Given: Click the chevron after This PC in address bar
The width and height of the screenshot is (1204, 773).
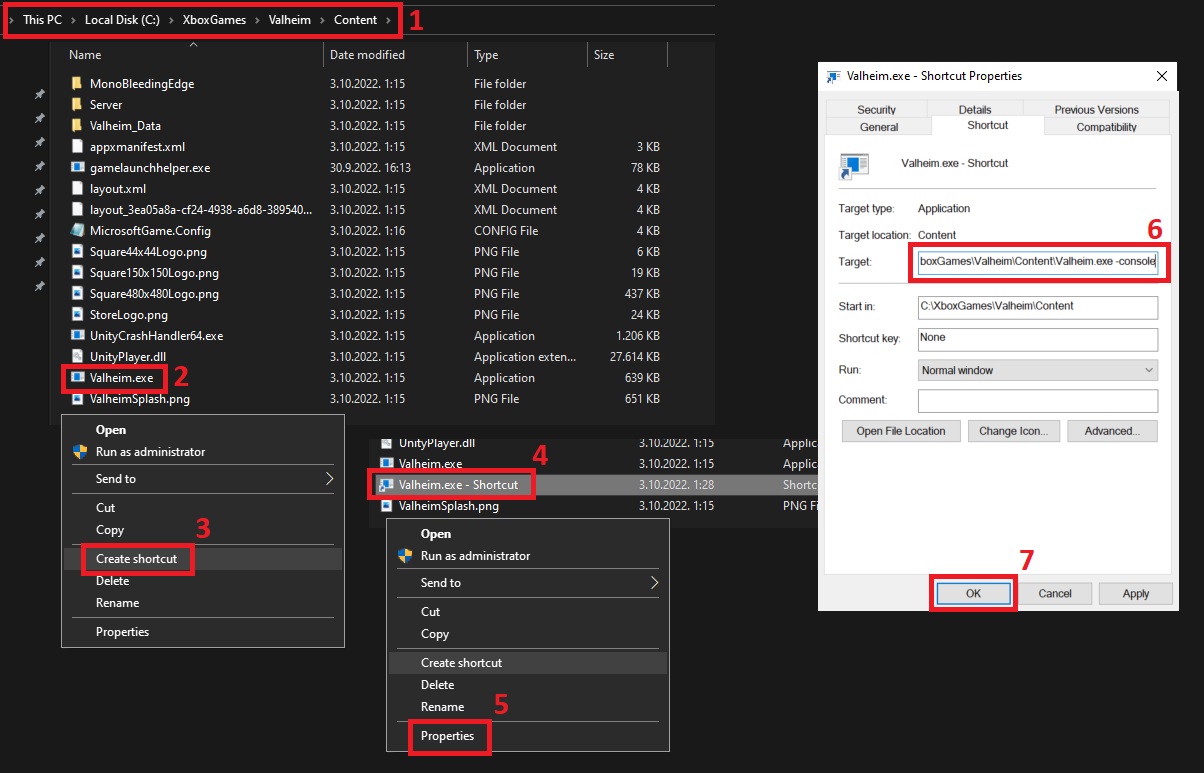Looking at the screenshot, I should click(73, 20).
